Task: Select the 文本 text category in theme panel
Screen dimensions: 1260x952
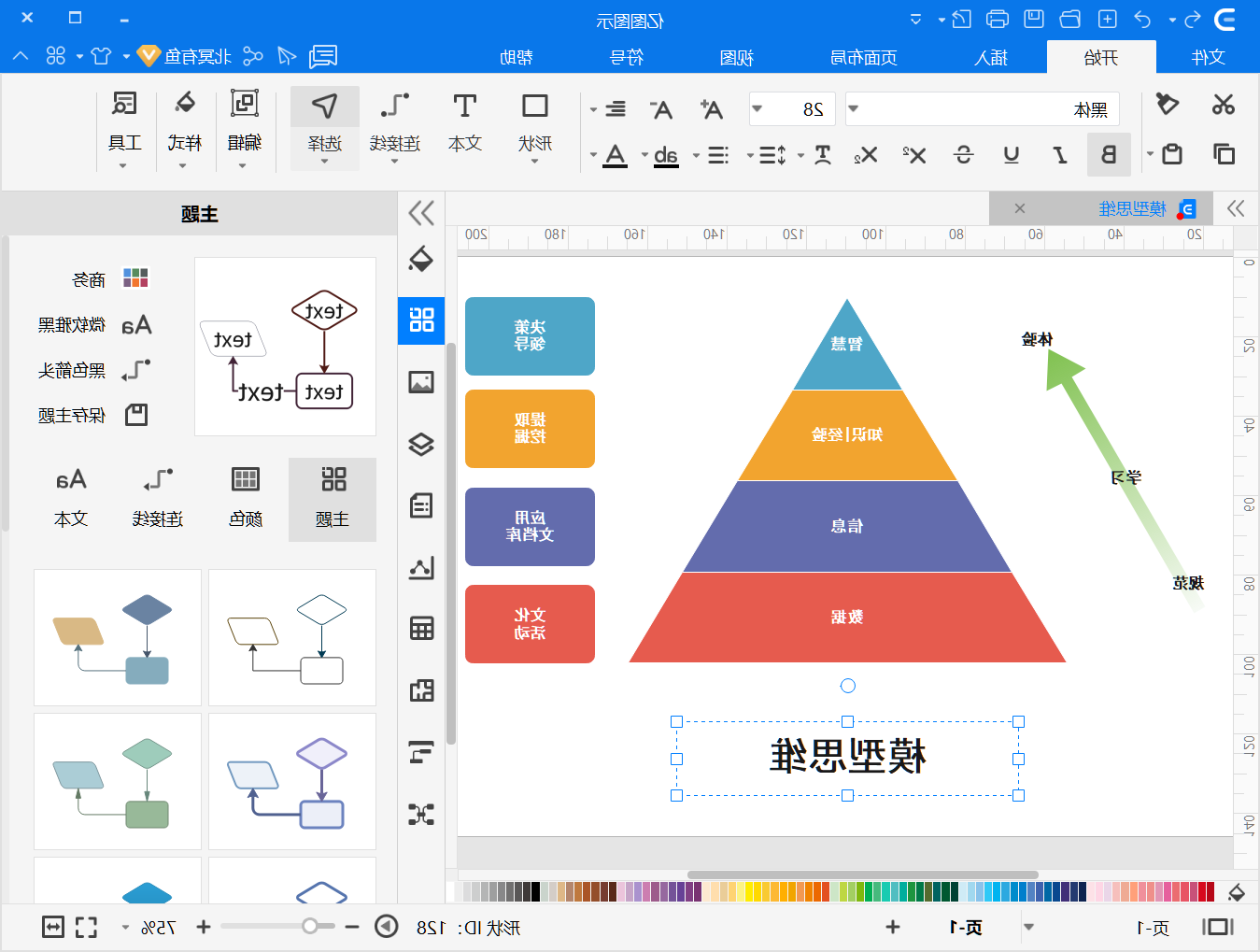Action: (71, 499)
